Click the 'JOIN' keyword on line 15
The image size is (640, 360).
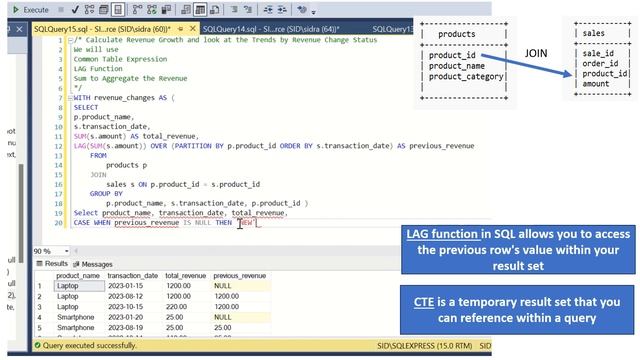pyautogui.click(x=98, y=175)
